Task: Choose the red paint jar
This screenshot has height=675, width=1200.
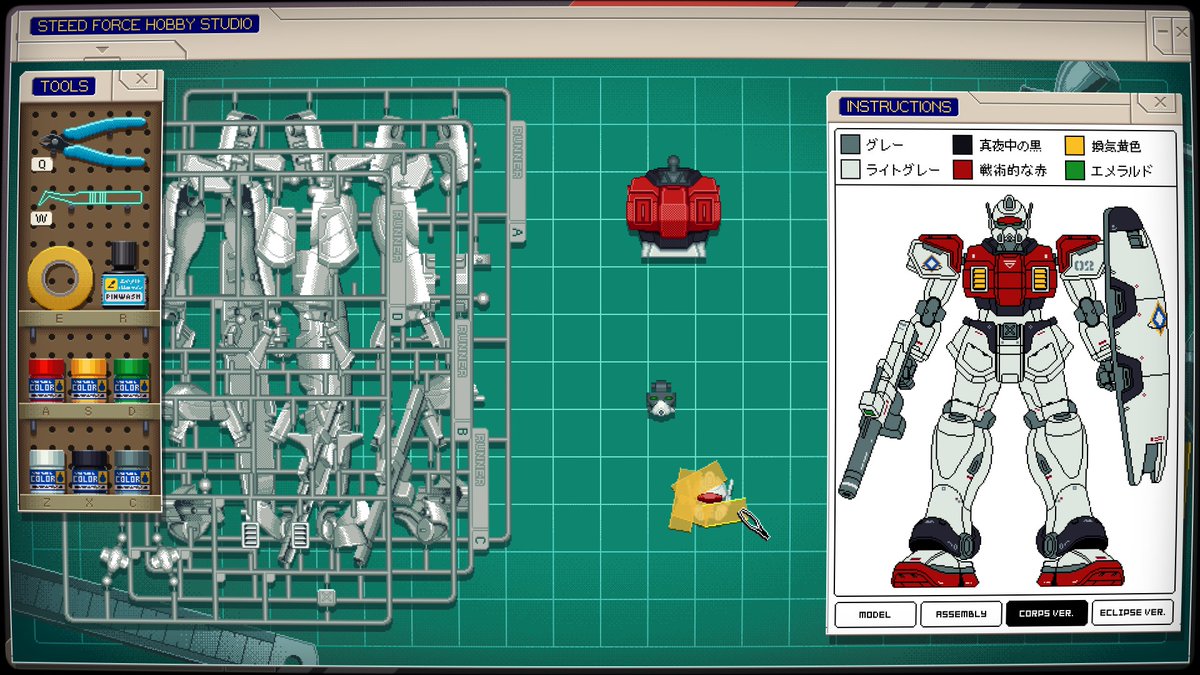Action: pyautogui.click(x=47, y=381)
